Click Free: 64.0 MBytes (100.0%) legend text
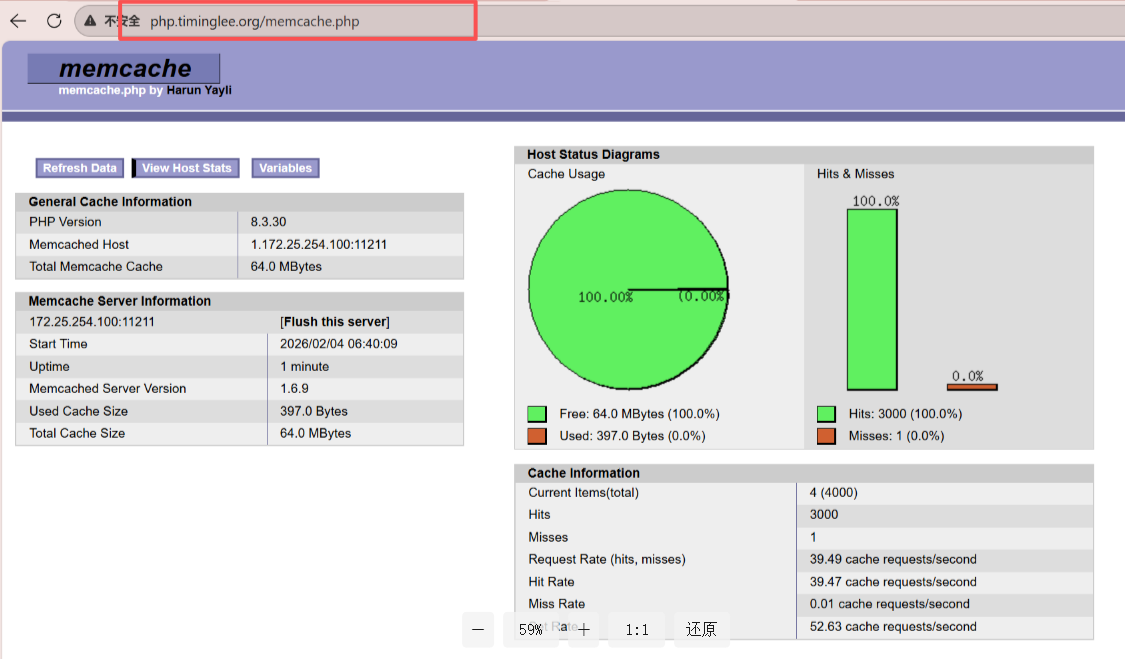This screenshot has width=1125, height=659. 639,413
